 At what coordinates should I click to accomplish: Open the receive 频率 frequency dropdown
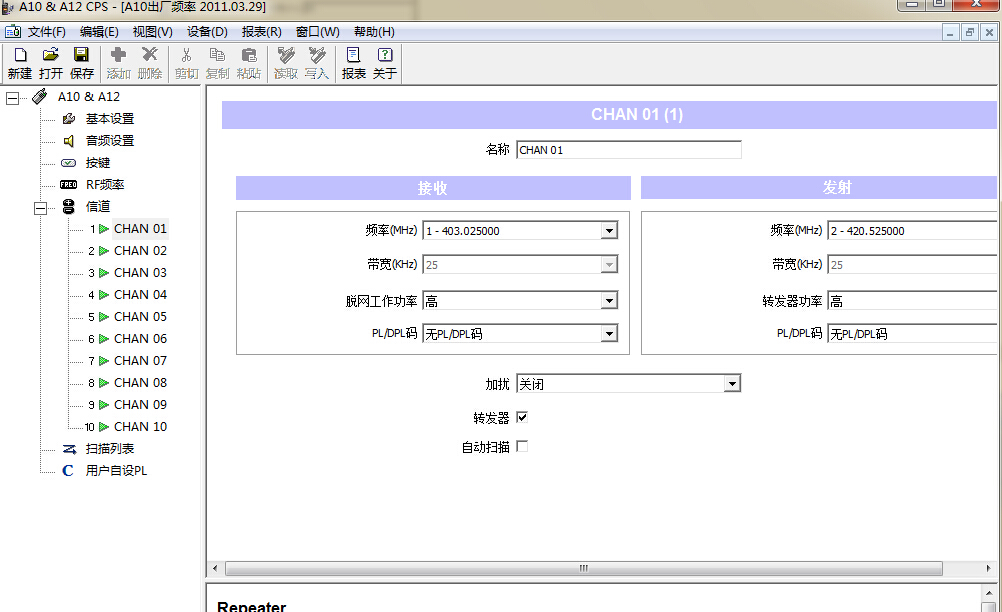pos(609,231)
